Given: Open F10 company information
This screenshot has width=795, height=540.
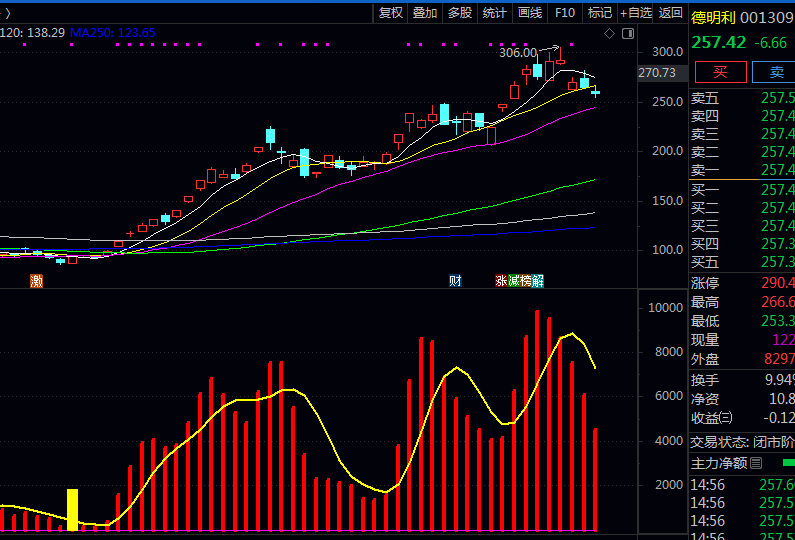Looking at the screenshot, I should [x=565, y=13].
